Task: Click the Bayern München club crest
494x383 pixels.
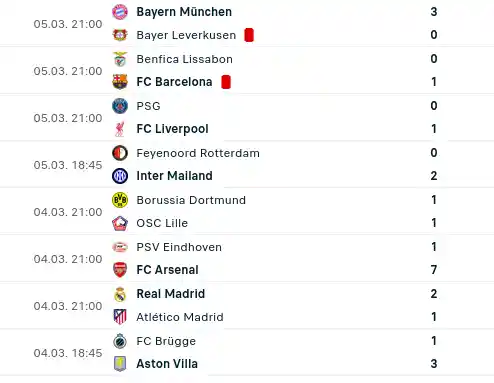Action: click(120, 12)
